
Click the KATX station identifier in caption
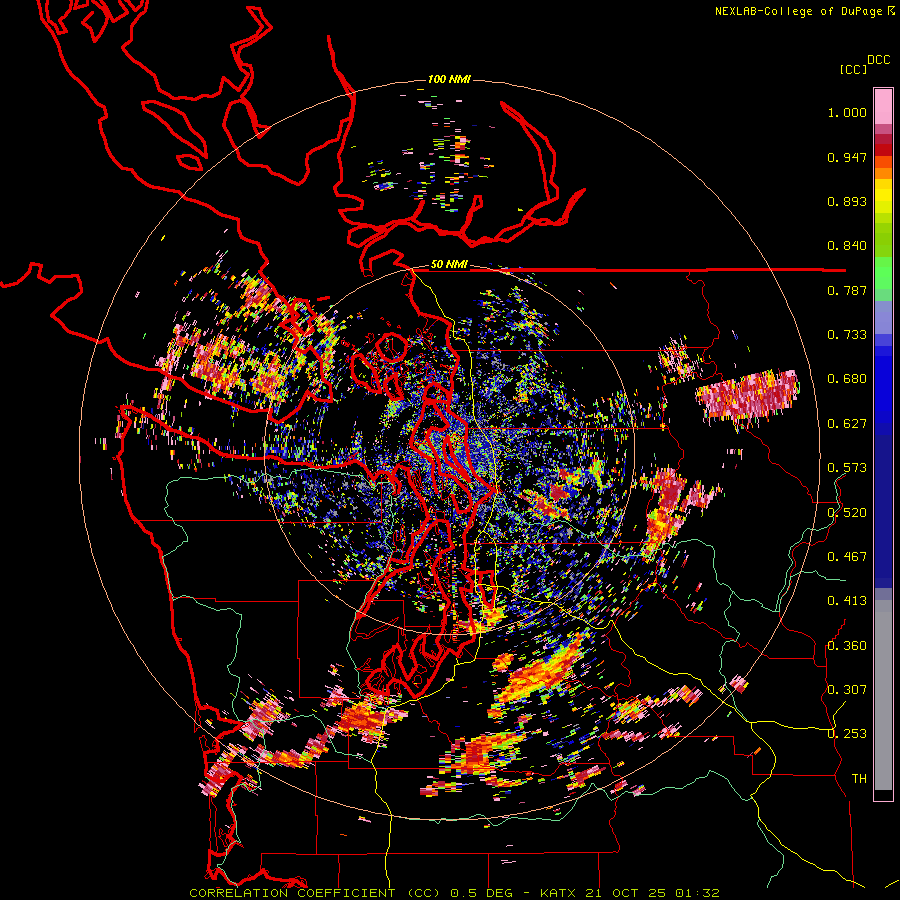tap(560, 893)
